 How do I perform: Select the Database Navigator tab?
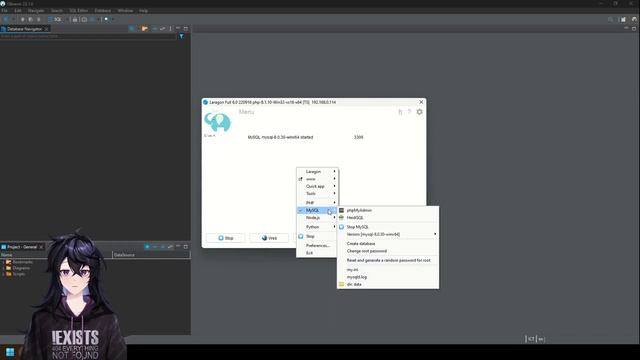24,29
